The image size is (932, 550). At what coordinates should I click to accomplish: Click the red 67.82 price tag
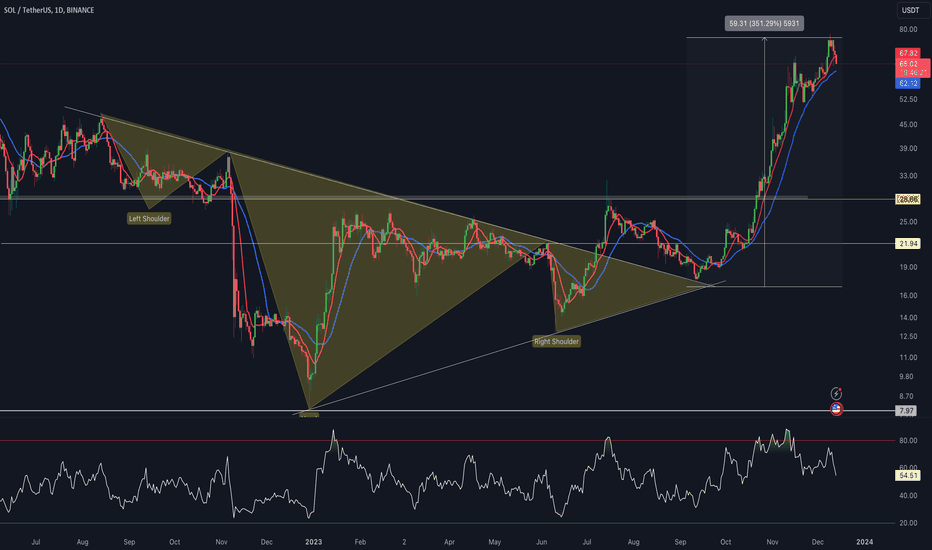(908, 54)
